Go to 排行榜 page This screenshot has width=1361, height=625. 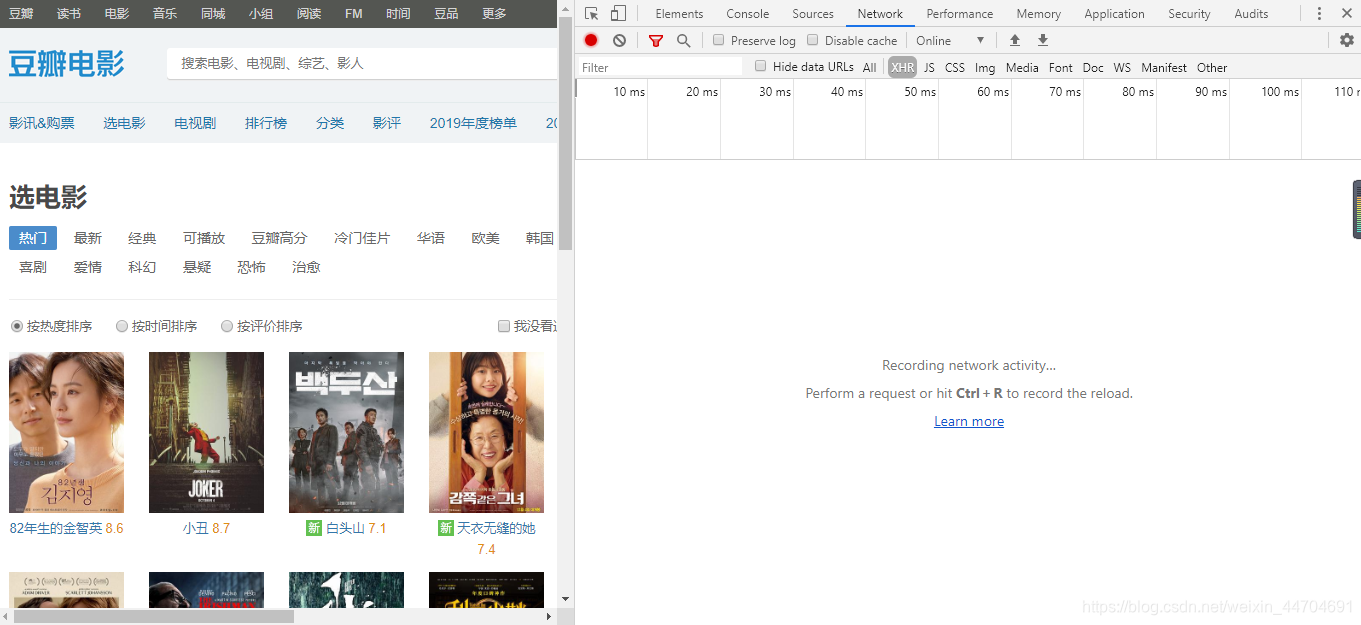(266, 123)
